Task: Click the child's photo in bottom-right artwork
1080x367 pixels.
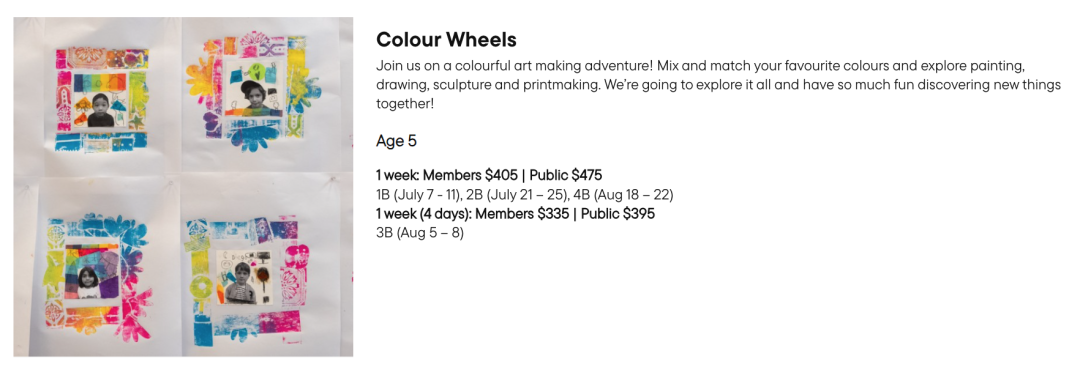Action: pyautogui.click(x=242, y=280)
